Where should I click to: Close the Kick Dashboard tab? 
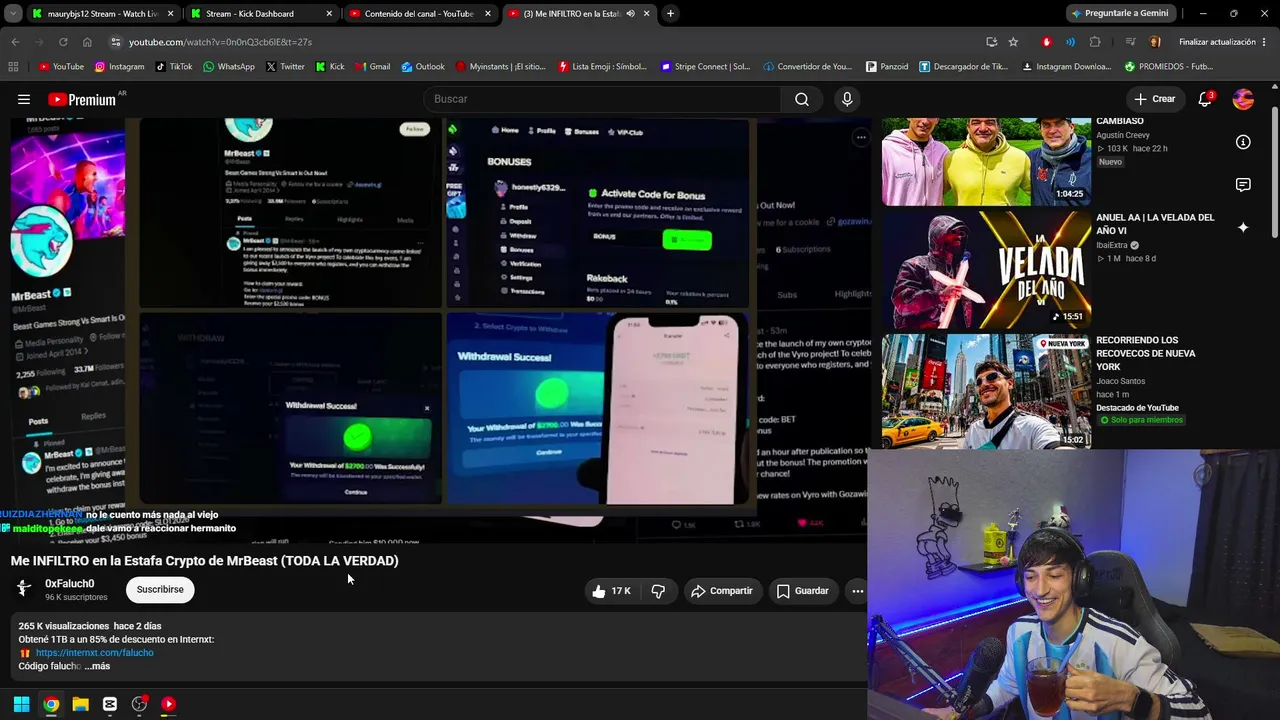329,14
